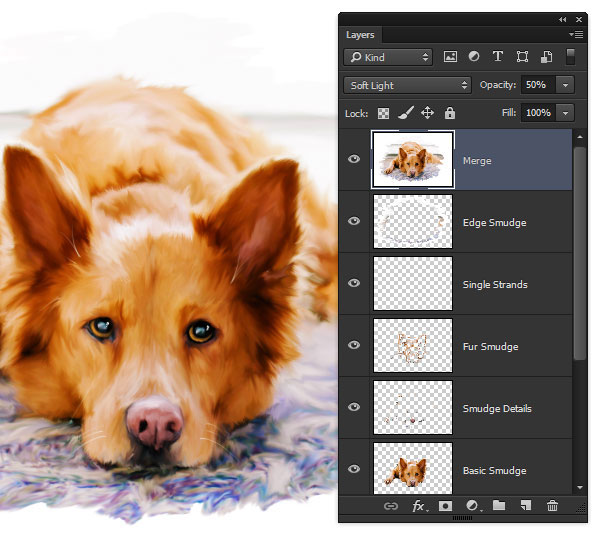
Task: Select the Fur Smudge layer thumbnail
Action: 413,345
